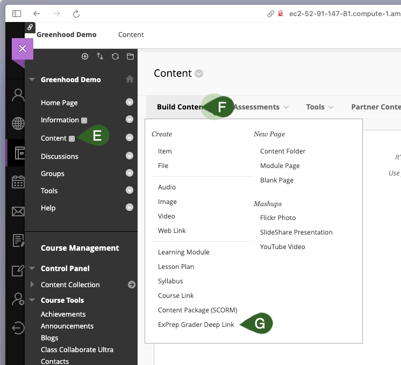Open the profile icon in left rail
Viewport: 401px width, 365px height.
coord(18,95)
